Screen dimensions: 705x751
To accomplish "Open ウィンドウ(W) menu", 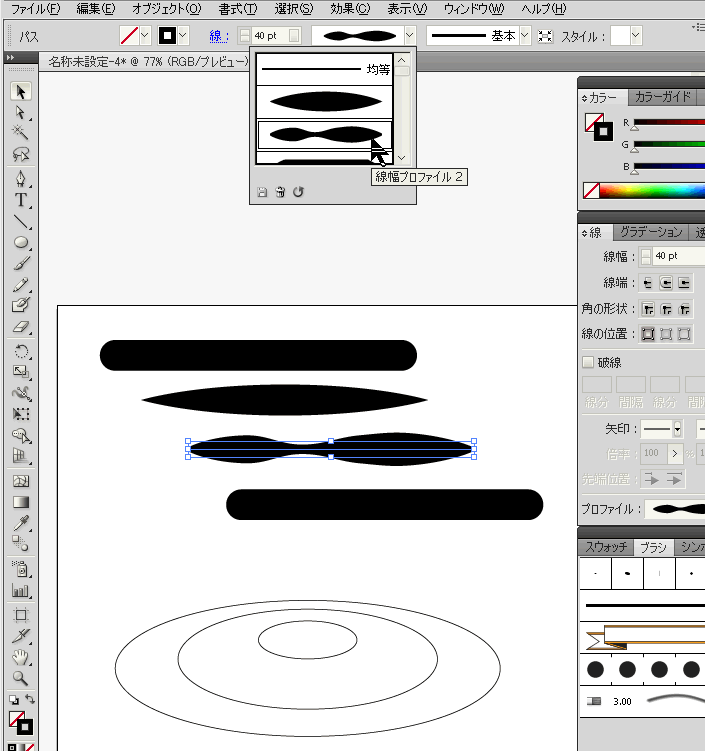I will point(474,9).
